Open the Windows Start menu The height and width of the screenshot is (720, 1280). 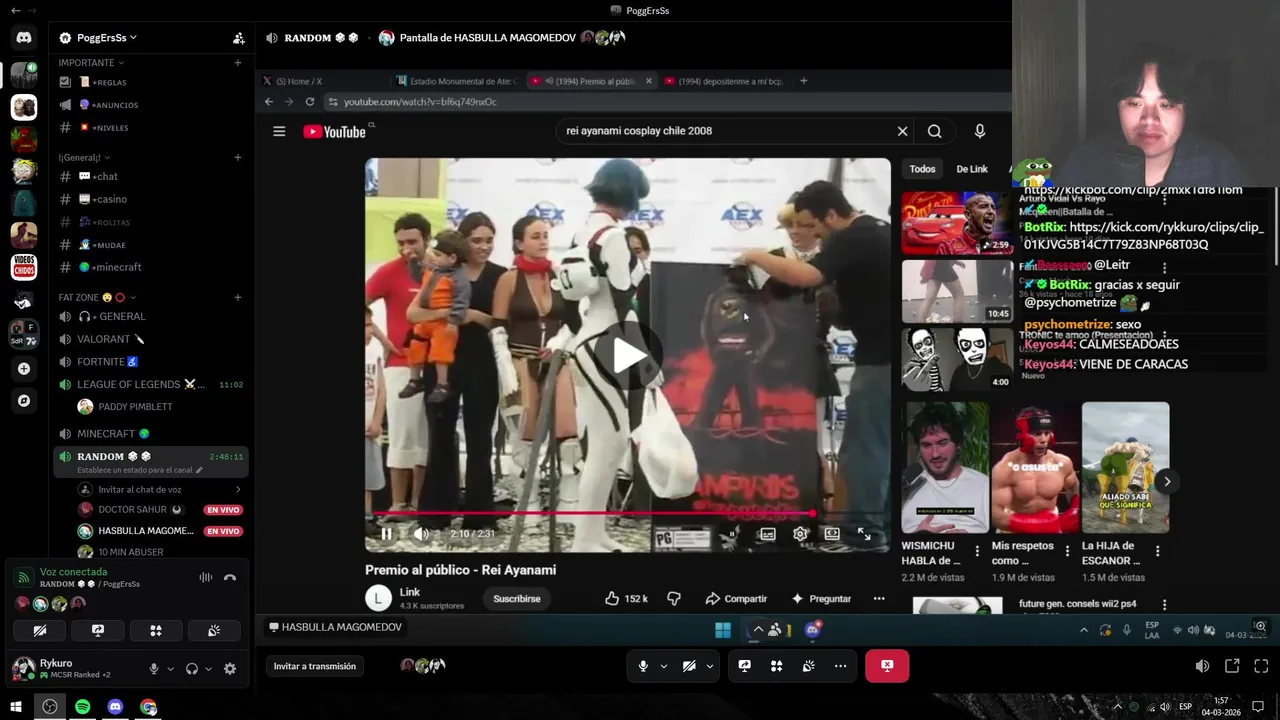click(16, 707)
